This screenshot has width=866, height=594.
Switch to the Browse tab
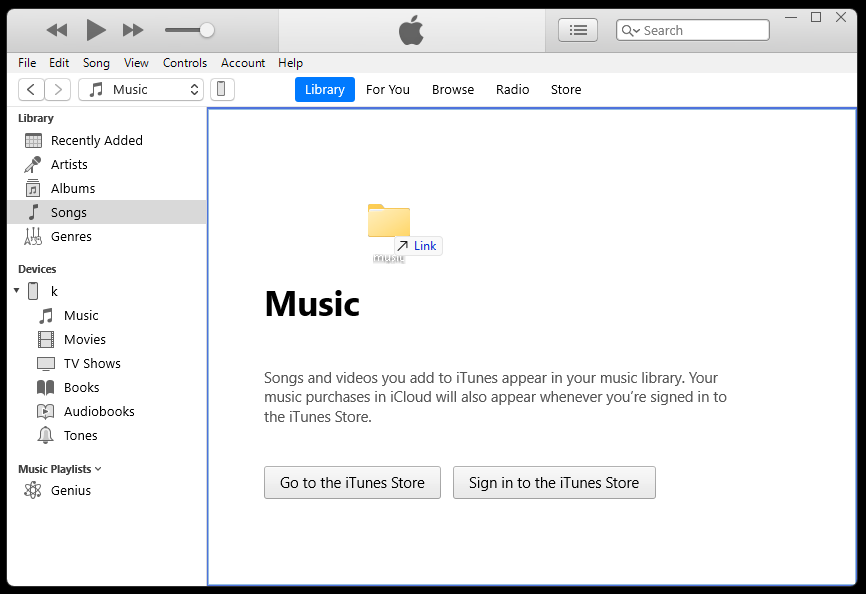click(453, 89)
